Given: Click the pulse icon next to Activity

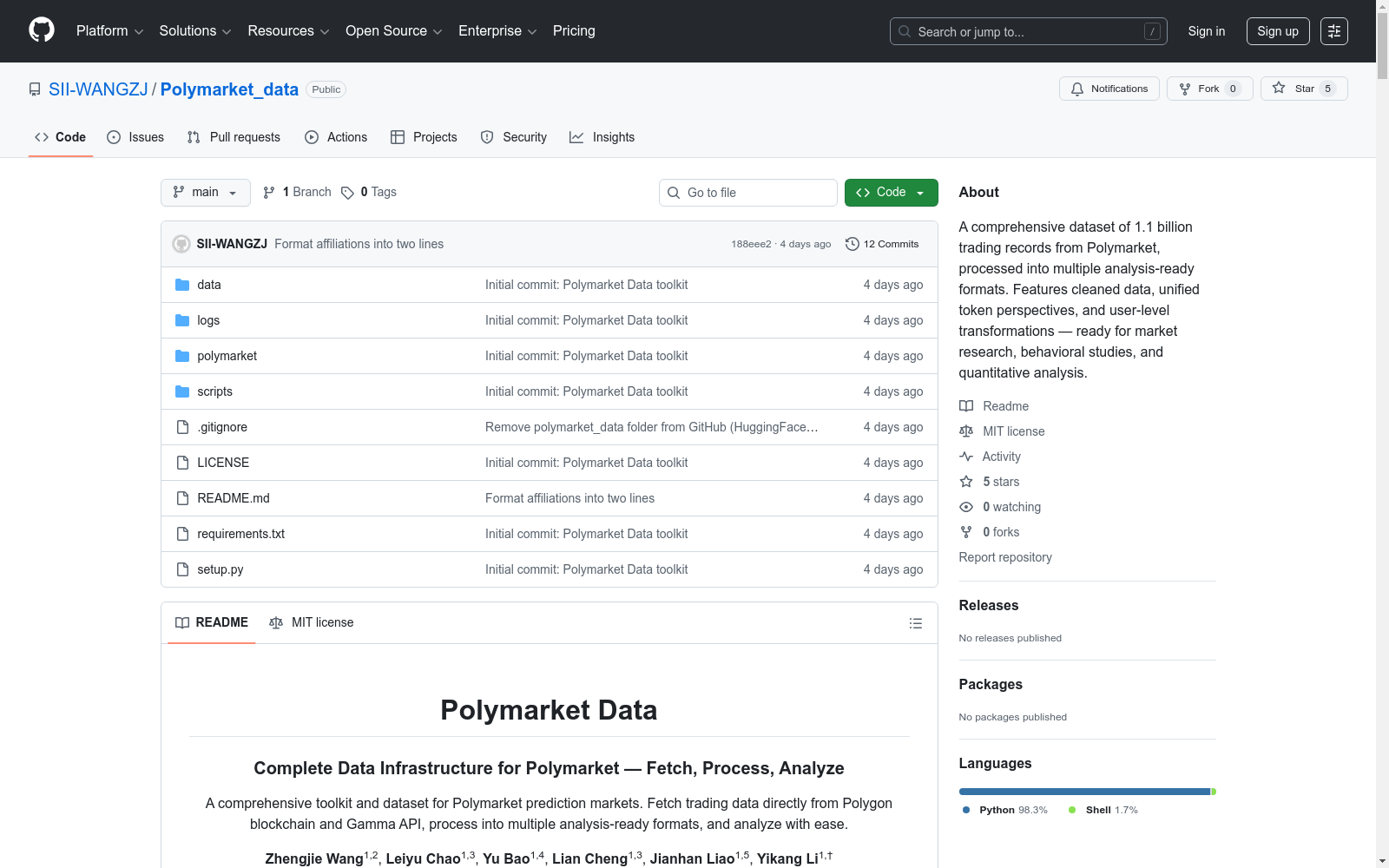Looking at the screenshot, I should point(966,457).
